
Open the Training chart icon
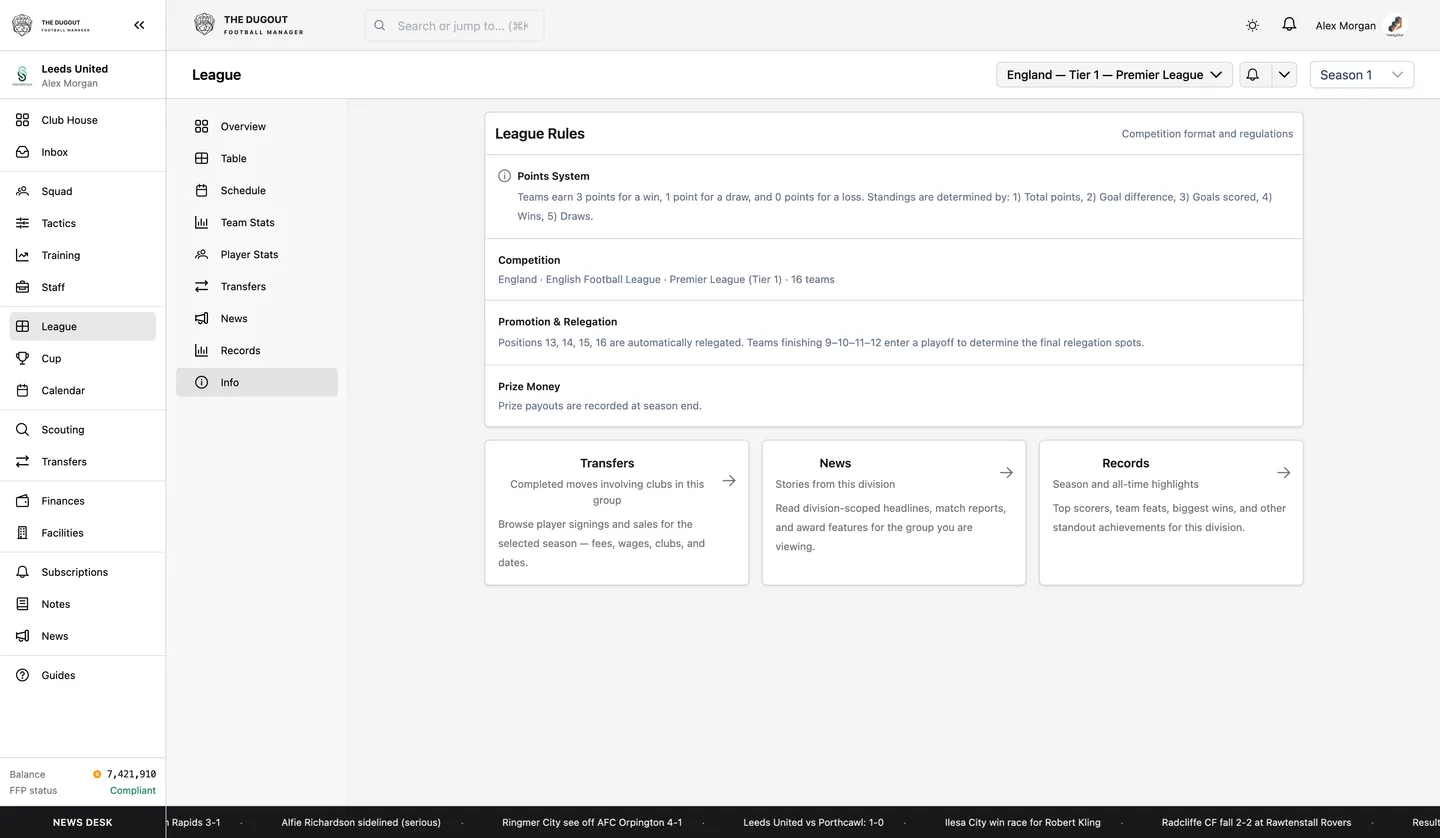tap(22, 255)
